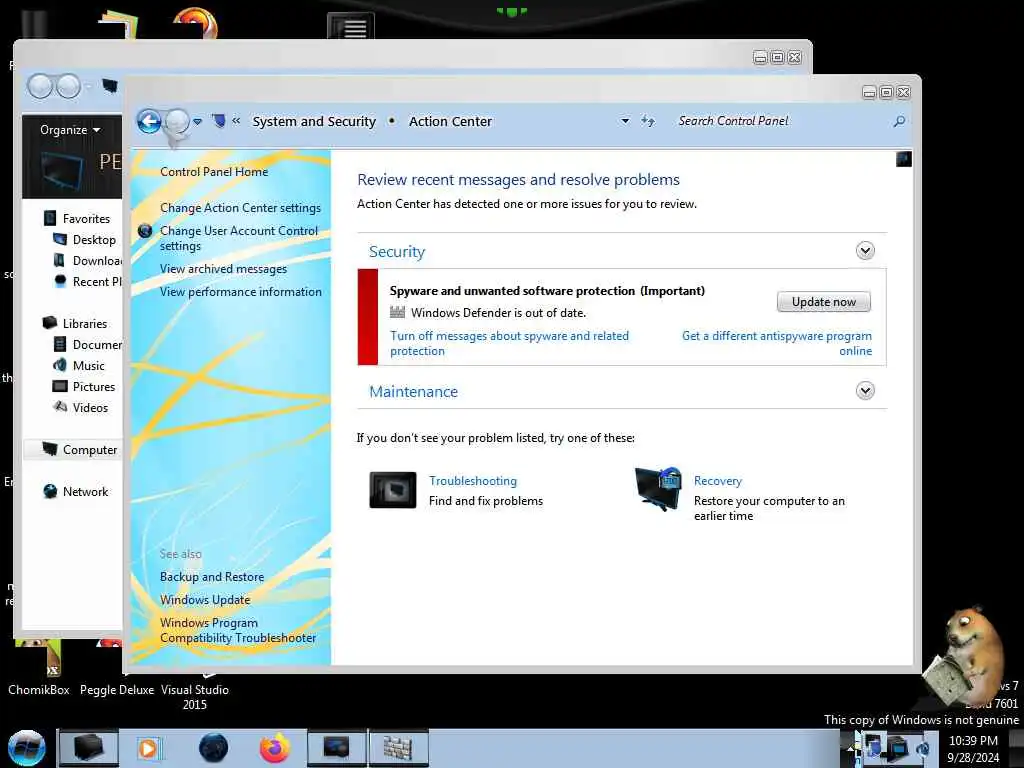Open Troubleshooting link
Screen dimensions: 1024x768
pos(473,481)
